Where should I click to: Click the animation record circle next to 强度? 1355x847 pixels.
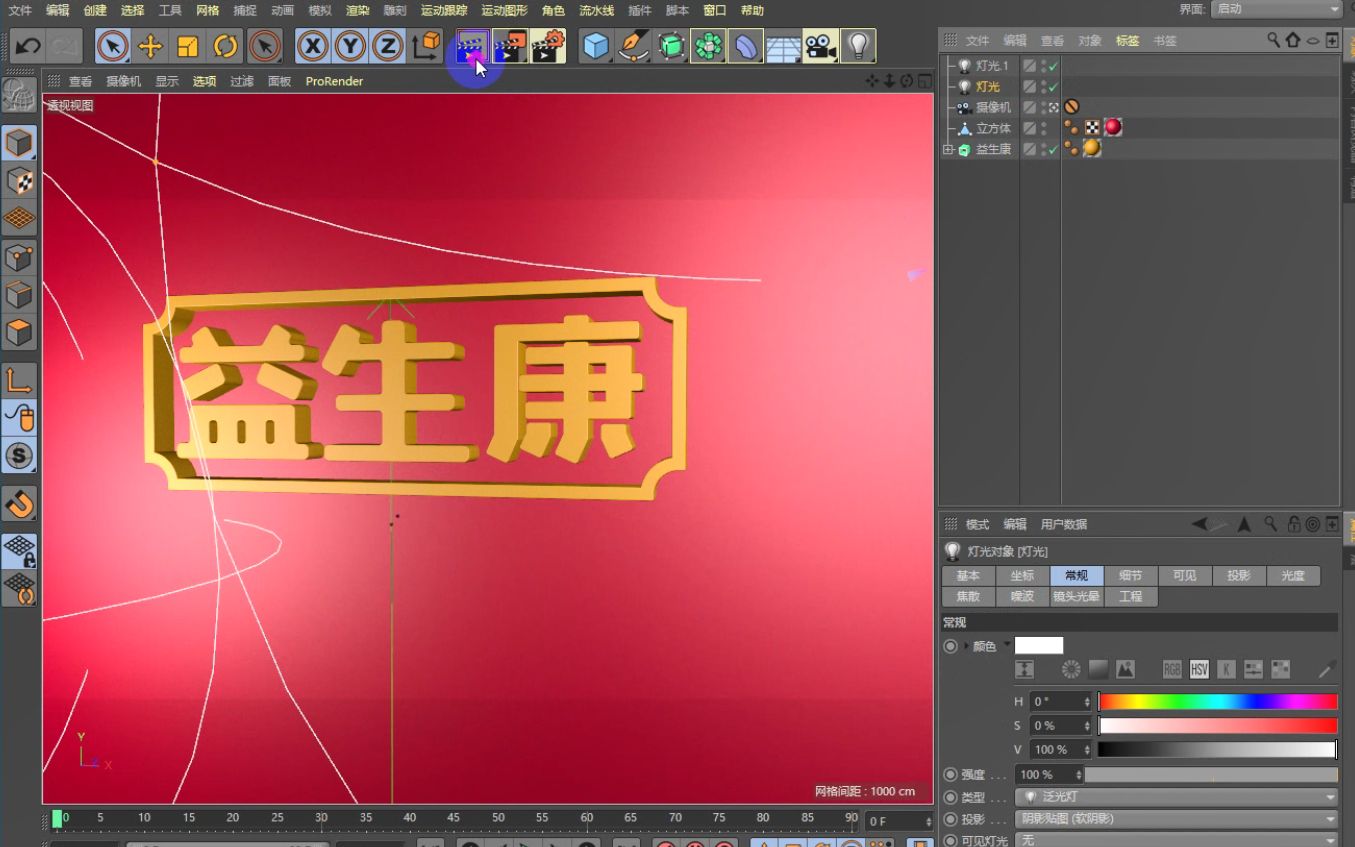tap(950, 773)
